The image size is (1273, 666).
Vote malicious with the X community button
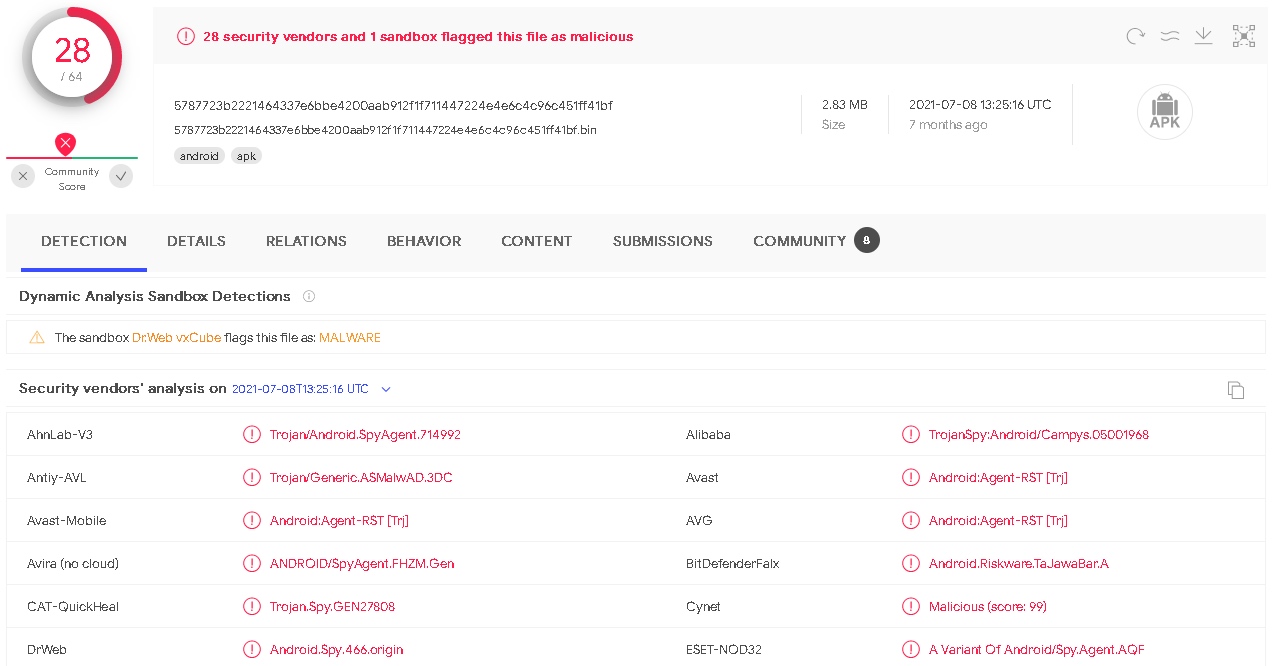coord(23,176)
